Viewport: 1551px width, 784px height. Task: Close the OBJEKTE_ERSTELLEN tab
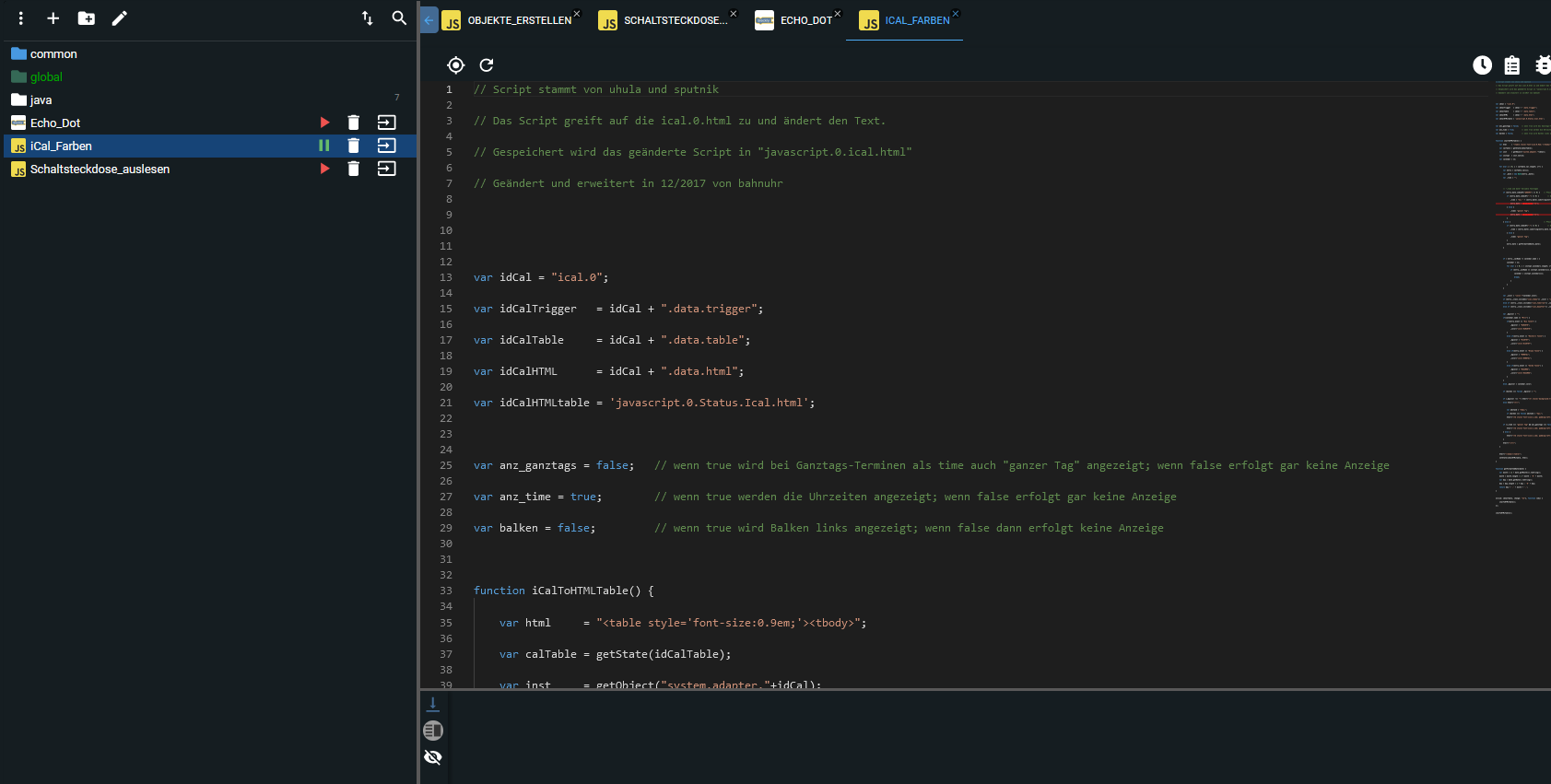pos(577,14)
